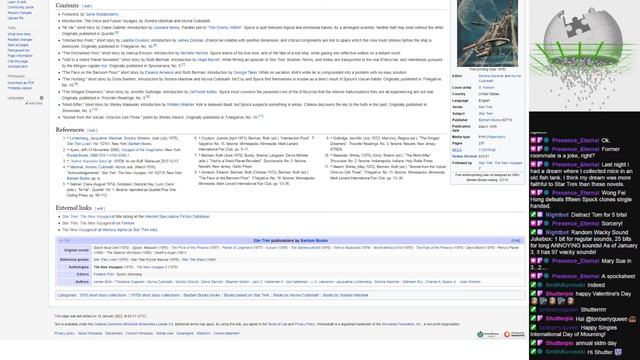Viewport: 640px width, 360px height.
Task: Open the OCLC label link in infobox
Action: coord(456,150)
